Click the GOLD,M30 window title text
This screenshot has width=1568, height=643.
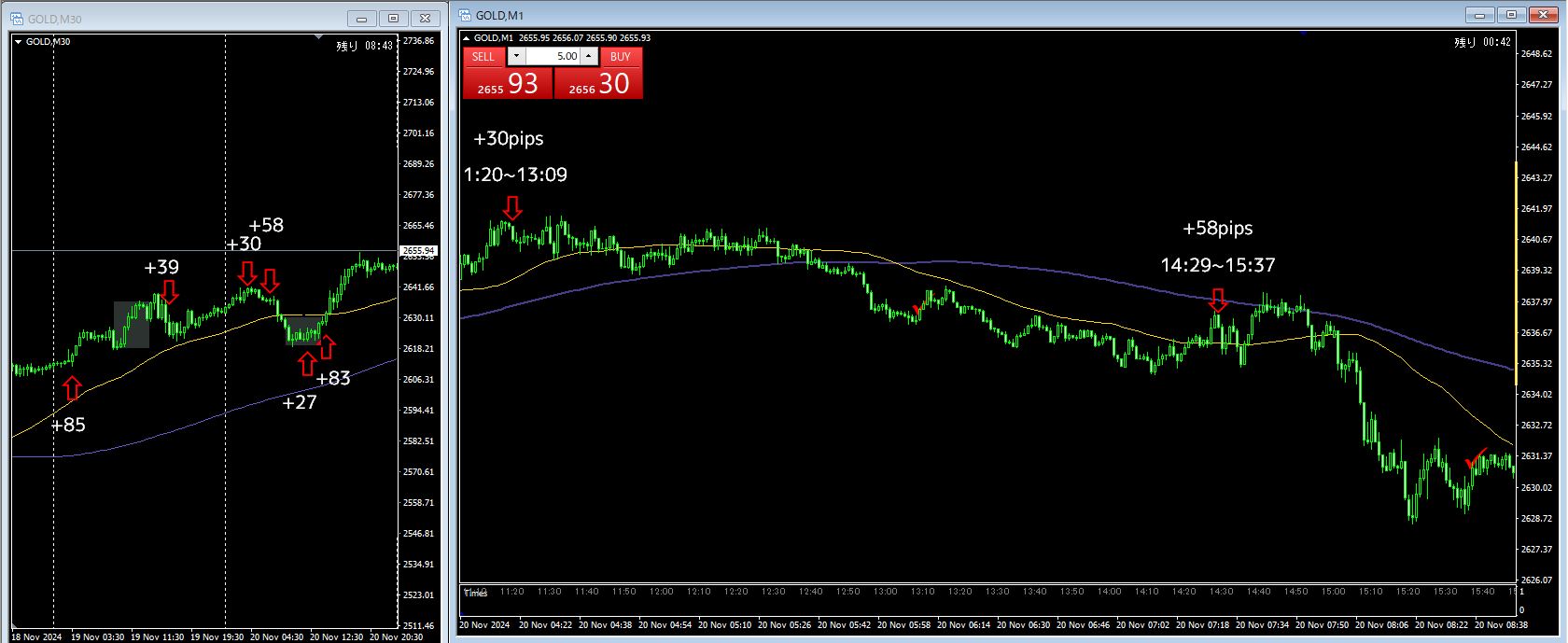(x=54, y=20)
